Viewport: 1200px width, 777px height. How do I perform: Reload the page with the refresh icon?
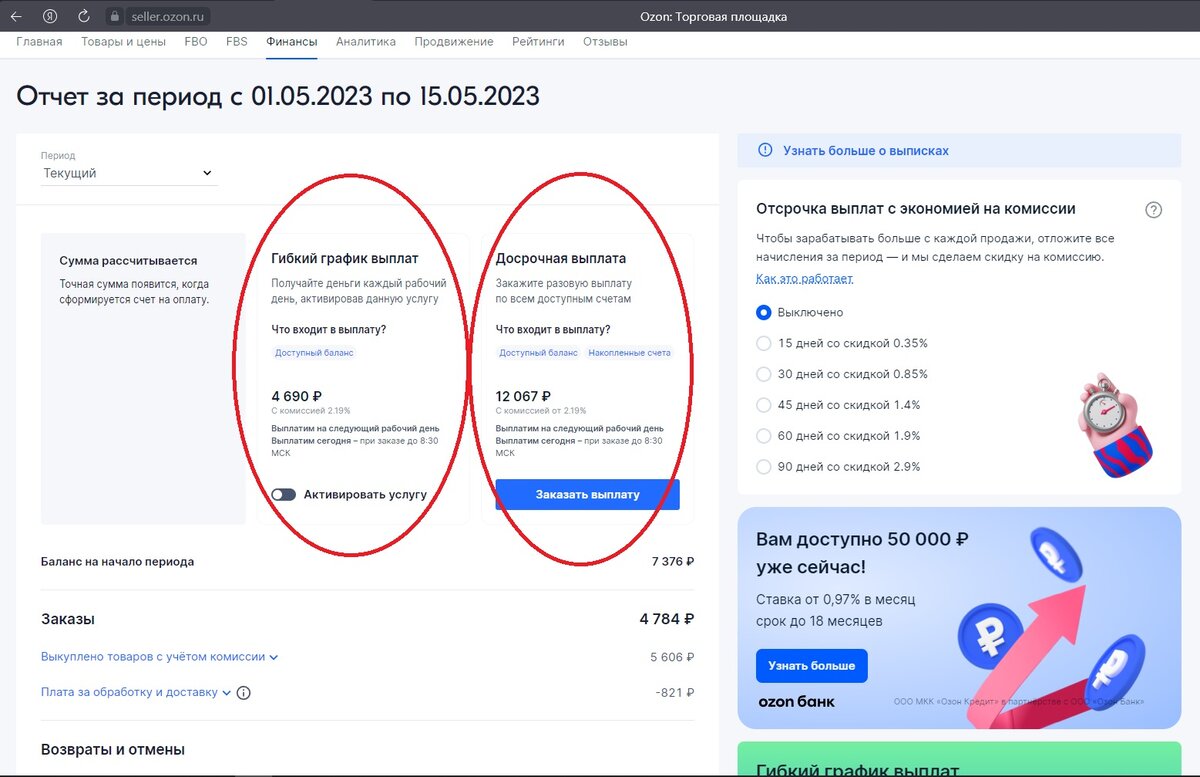pos(83,16)
